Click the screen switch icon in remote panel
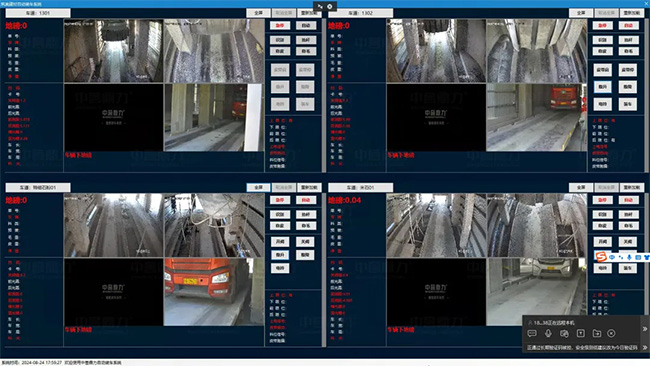 [564, 333]
